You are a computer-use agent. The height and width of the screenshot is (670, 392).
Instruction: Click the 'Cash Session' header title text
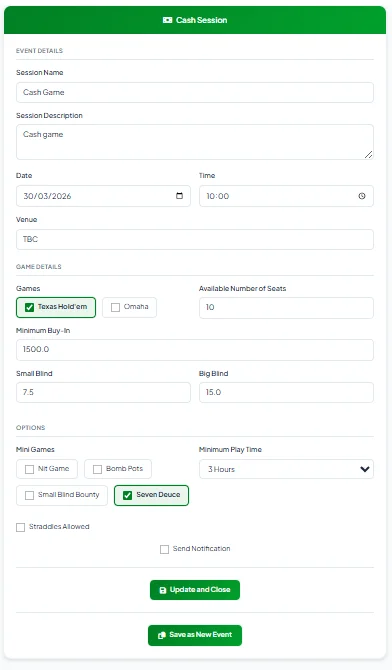tap(201, 20)
